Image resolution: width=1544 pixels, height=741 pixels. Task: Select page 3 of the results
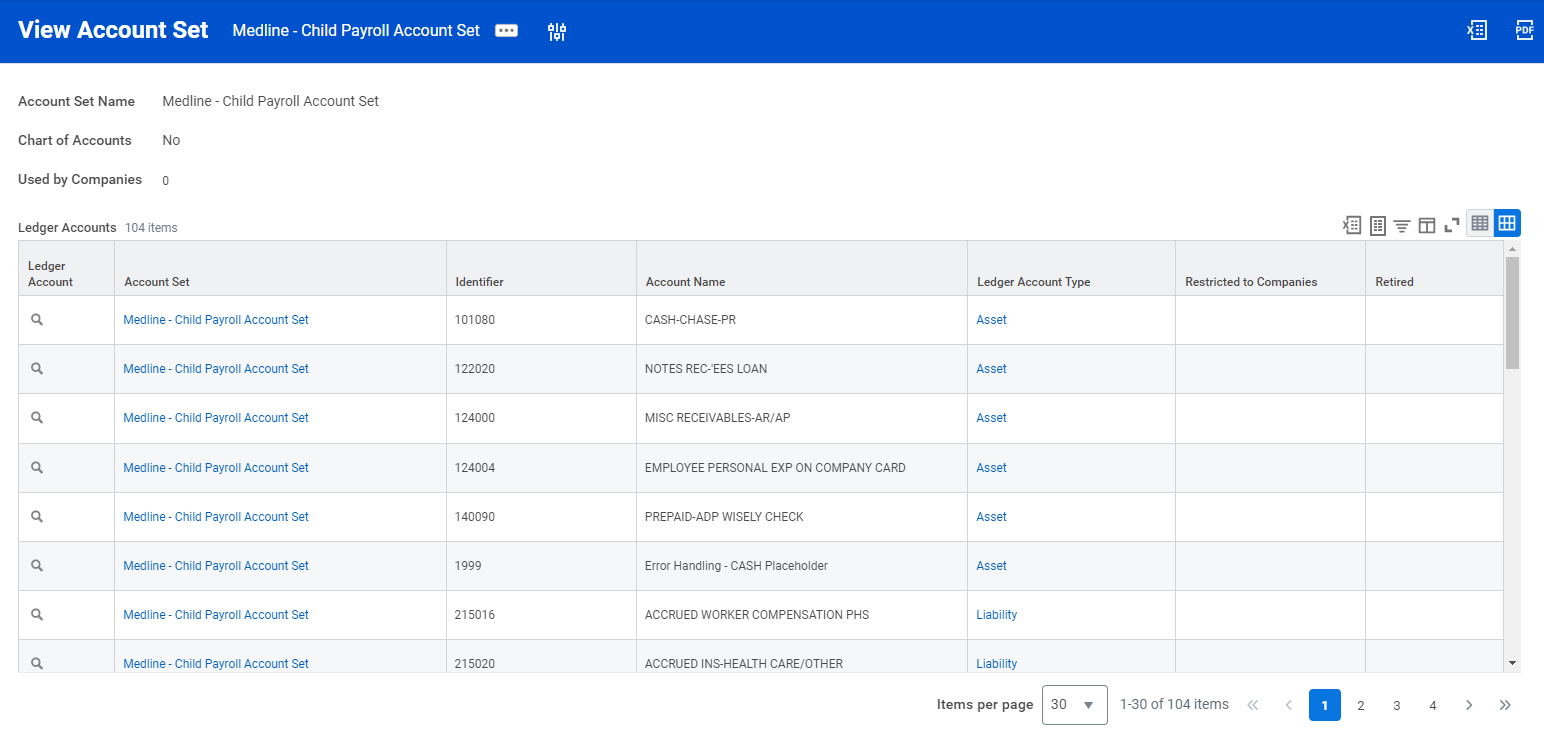click(x=1397, y=705)
